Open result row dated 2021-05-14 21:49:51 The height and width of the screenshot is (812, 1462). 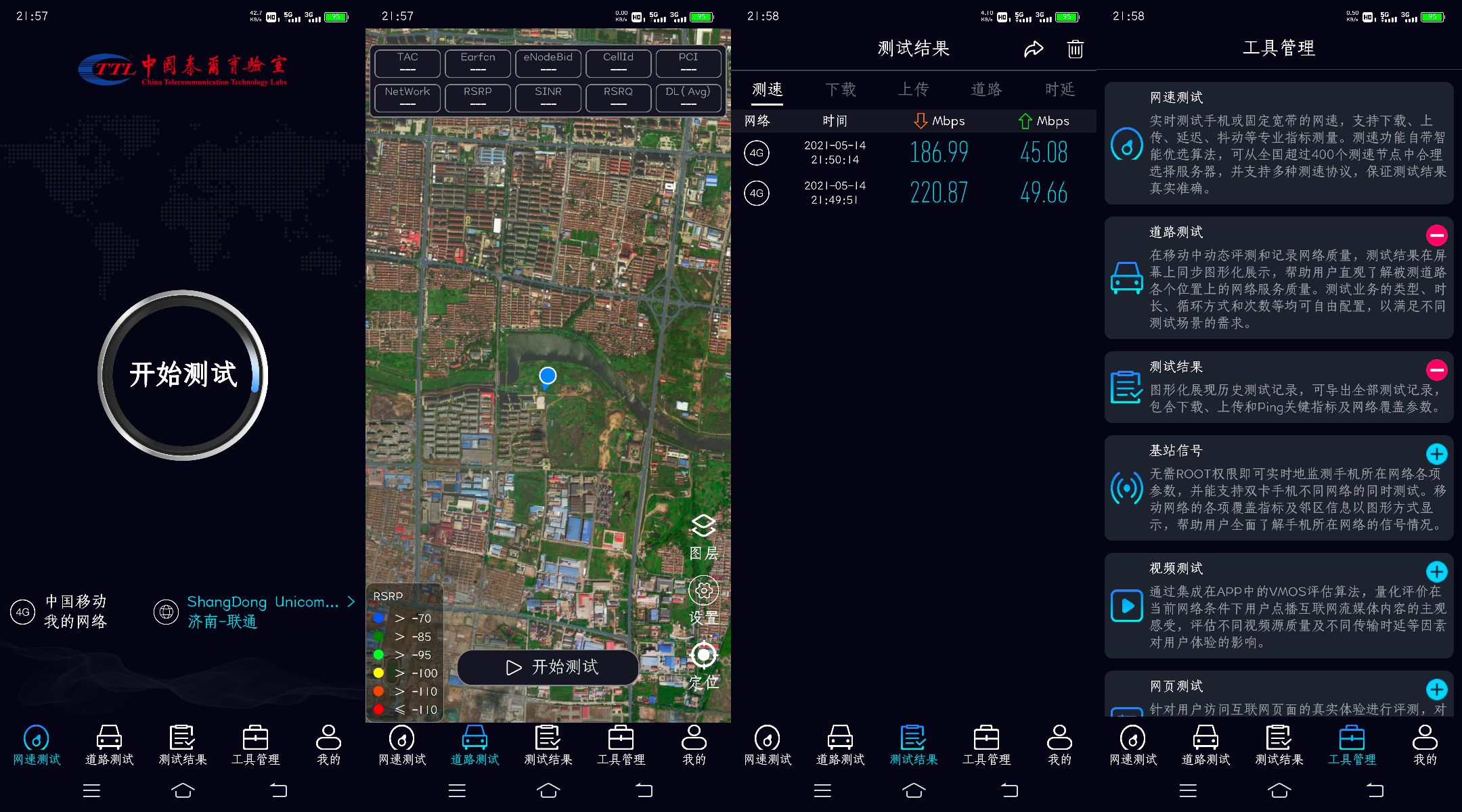tap(914, 193)
